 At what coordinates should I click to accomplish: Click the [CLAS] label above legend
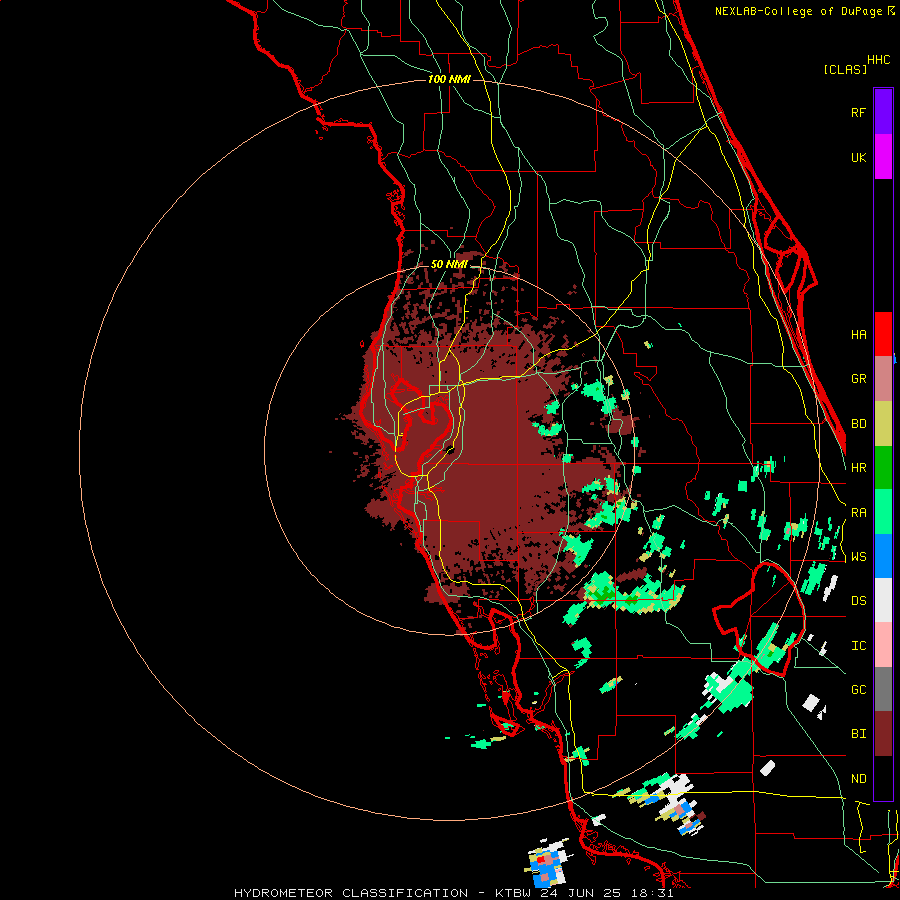pyautogui.click(x=845, y=70)
